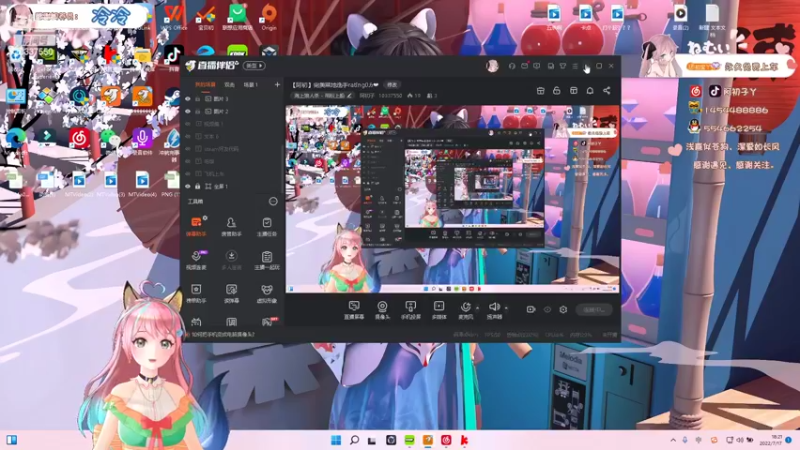
Task: Open the 视频连麦 tool with purple PRO badge
Action: (196, 260)
